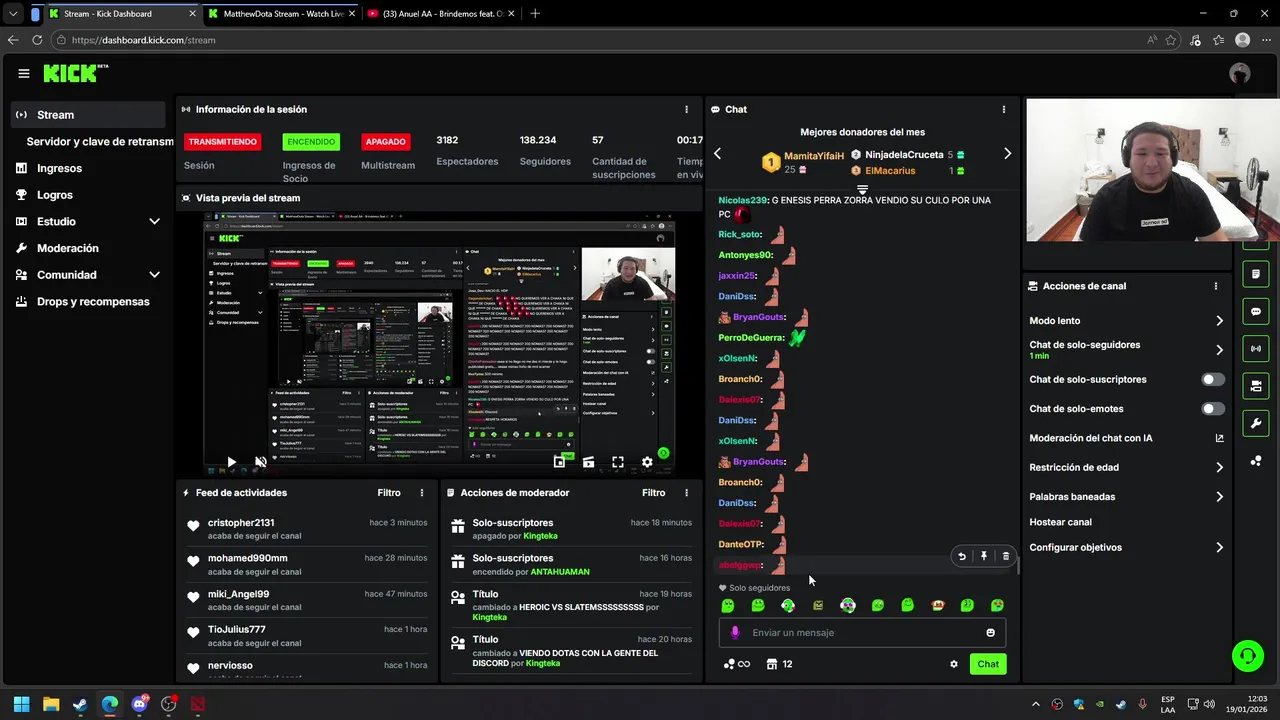The height and width of the screenshot is (720, 1280).
Task: Open Restricción de edad settings
Action: [x=1126, y=467]
